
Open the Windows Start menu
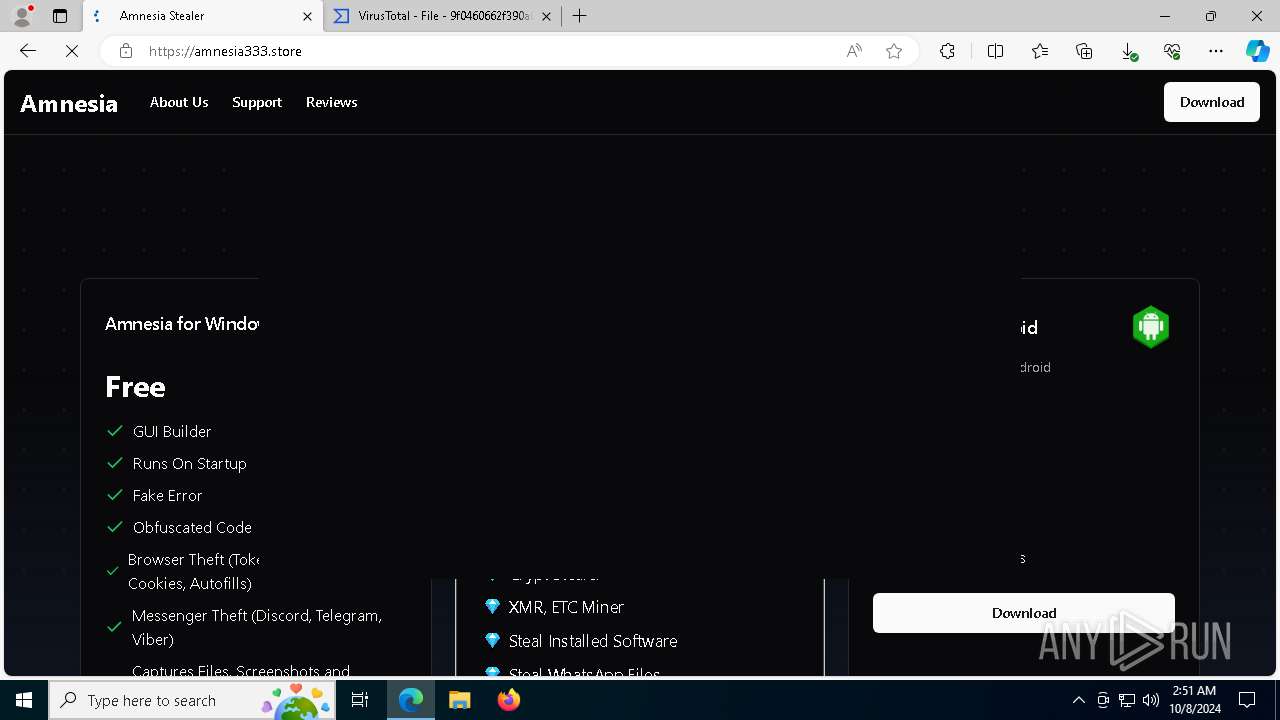pos(24,700)
